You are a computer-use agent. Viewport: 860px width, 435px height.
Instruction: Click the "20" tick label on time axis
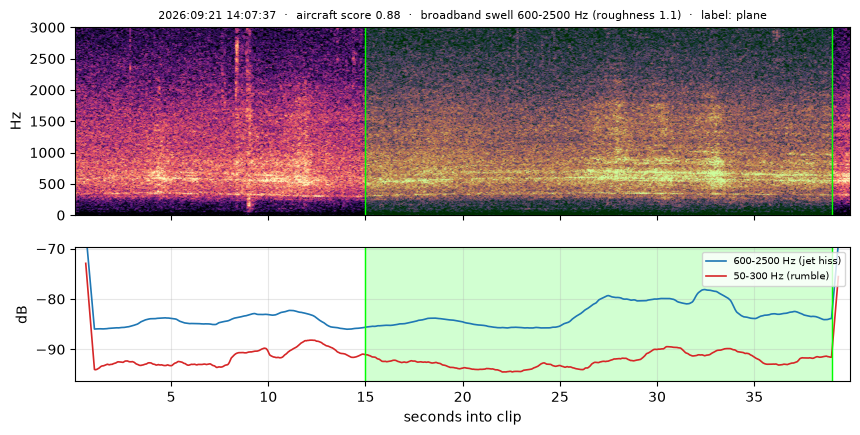click(463, 397)
